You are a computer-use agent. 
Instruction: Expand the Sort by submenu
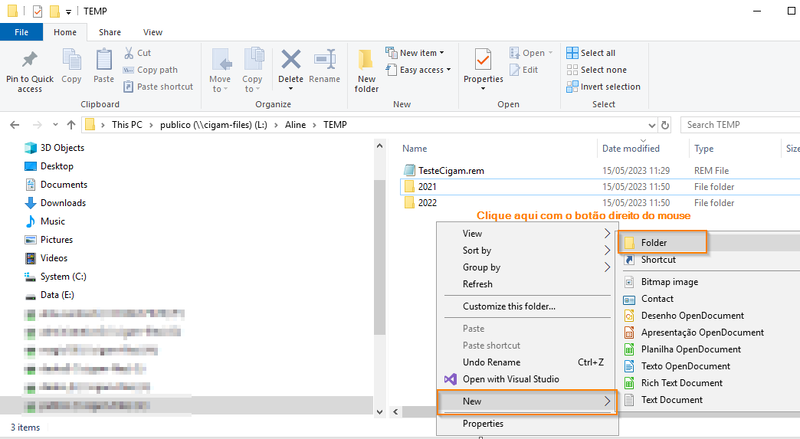[527, 251]
